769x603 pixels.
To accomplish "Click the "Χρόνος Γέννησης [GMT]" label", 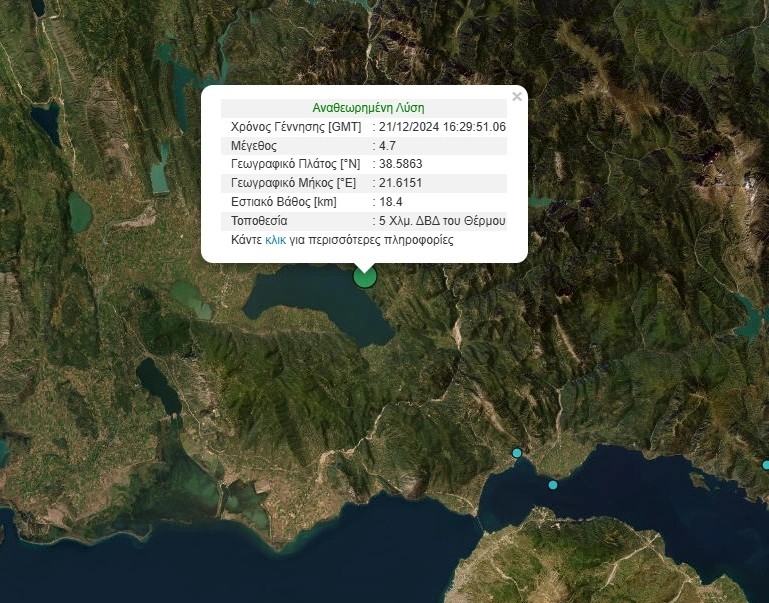I will (x=295, y=127).
